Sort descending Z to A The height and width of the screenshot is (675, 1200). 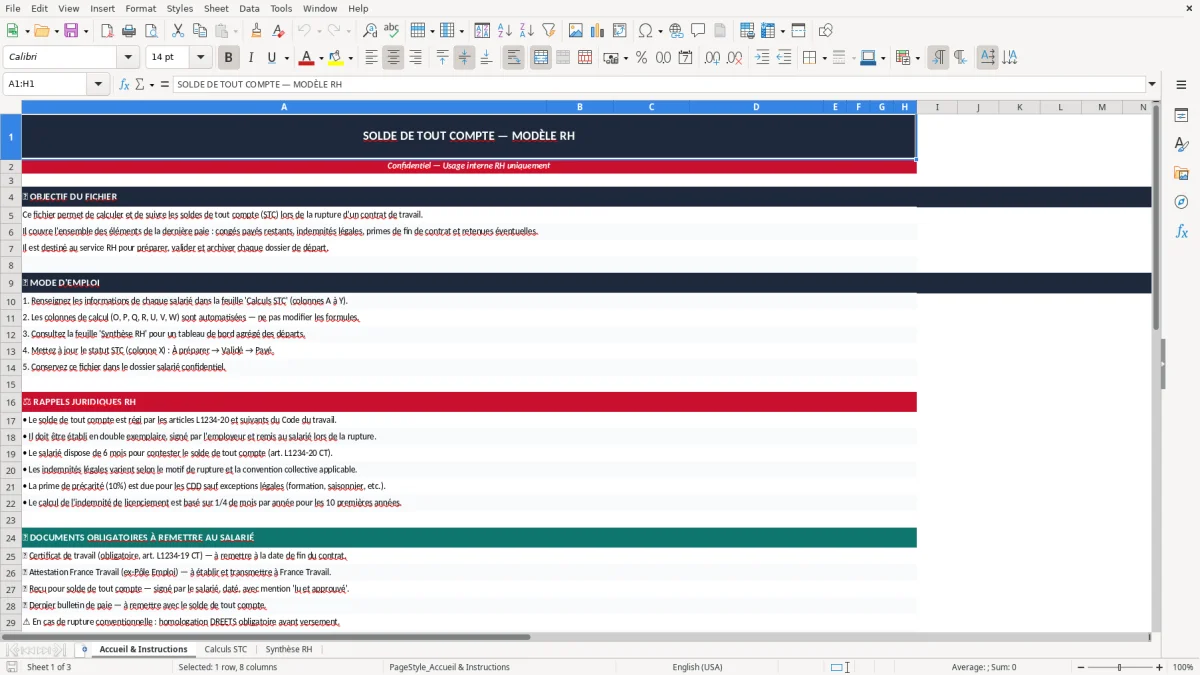527,31
